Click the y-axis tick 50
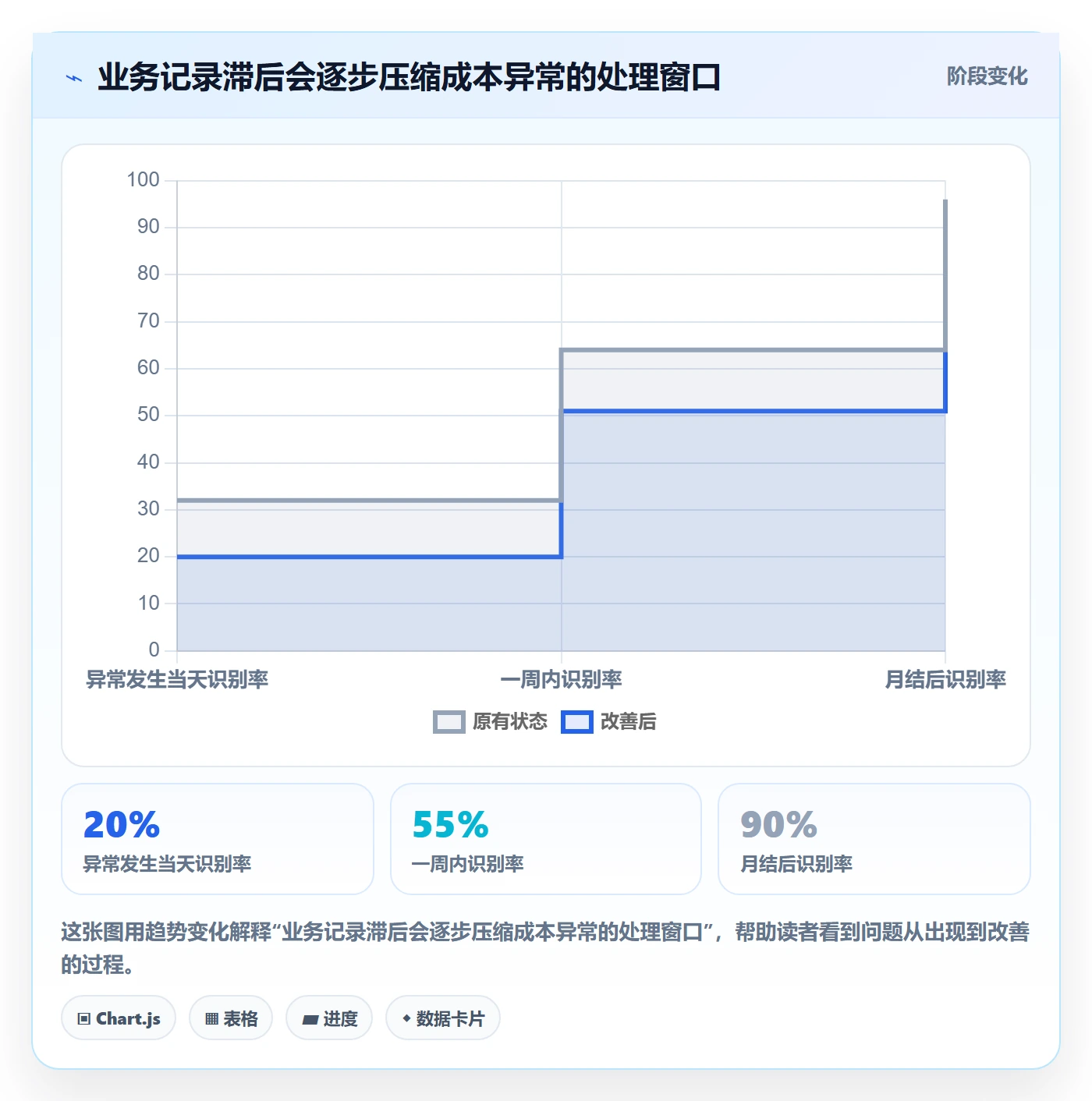Viewport: 1092px width, 1101px height. coord(148,415)
